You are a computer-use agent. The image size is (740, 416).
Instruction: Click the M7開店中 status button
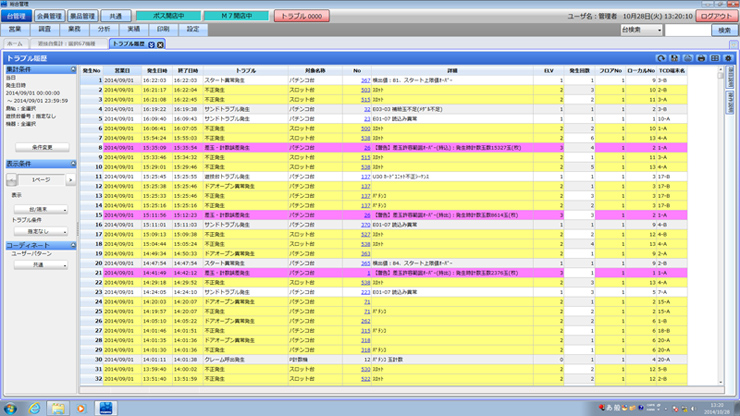tap(236, 16)
